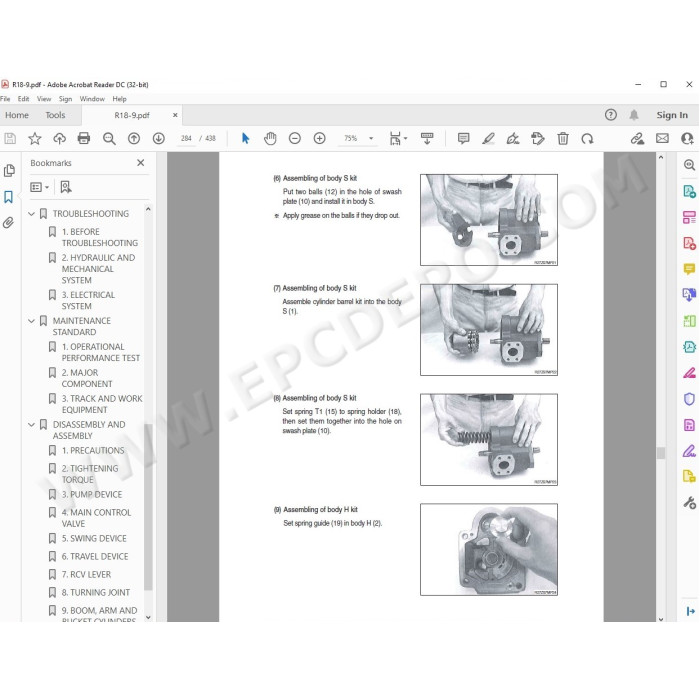Add bookmark star icon in toolbar
700x700 pixels.
click(x=34, y=138)
